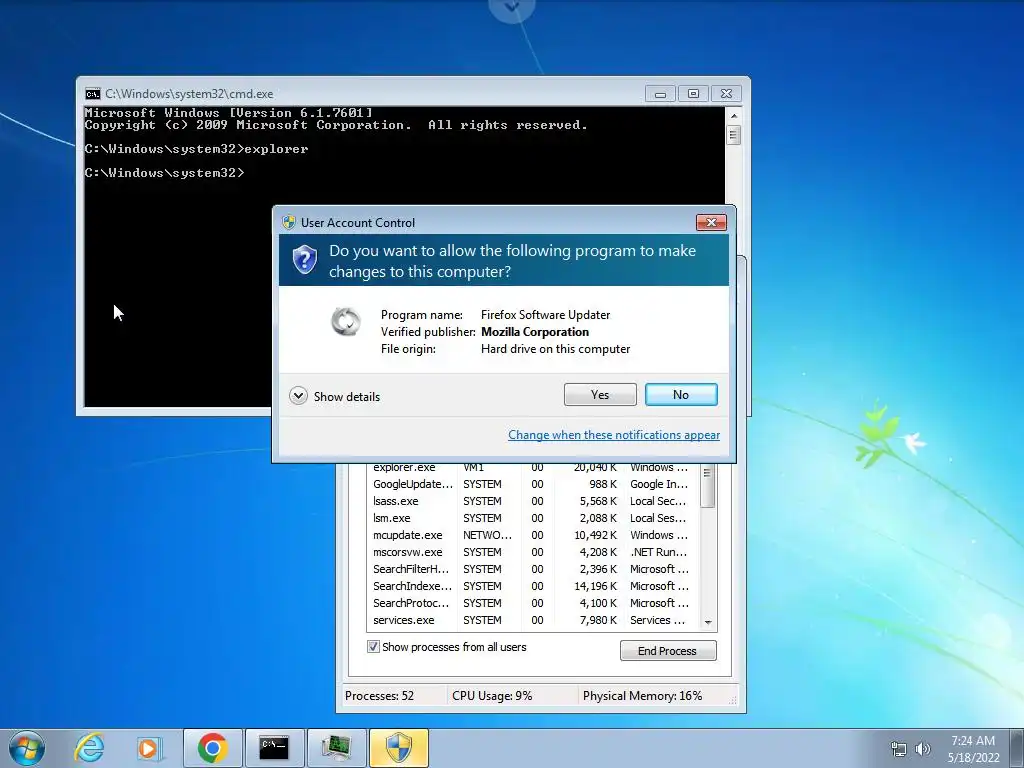1024x768 pixels.
Task: Click the Show desktop button
Action: click(1017, 748)
